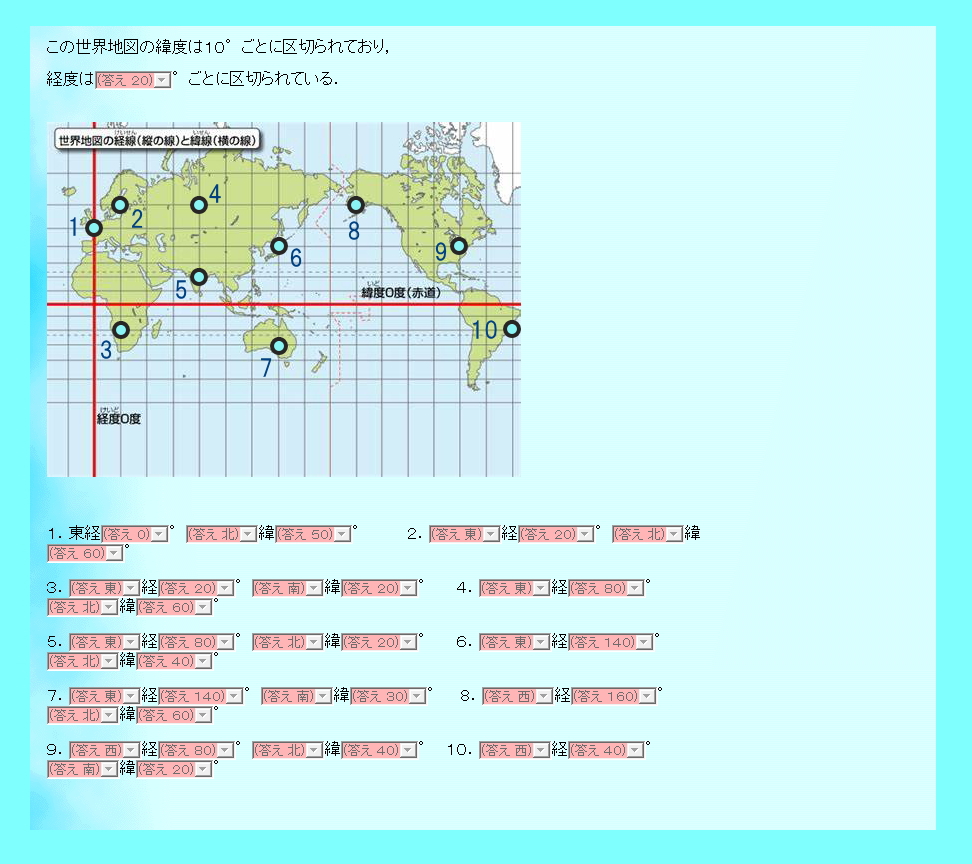Open question 10's latitude dropdown showing 20

(175, 769)
